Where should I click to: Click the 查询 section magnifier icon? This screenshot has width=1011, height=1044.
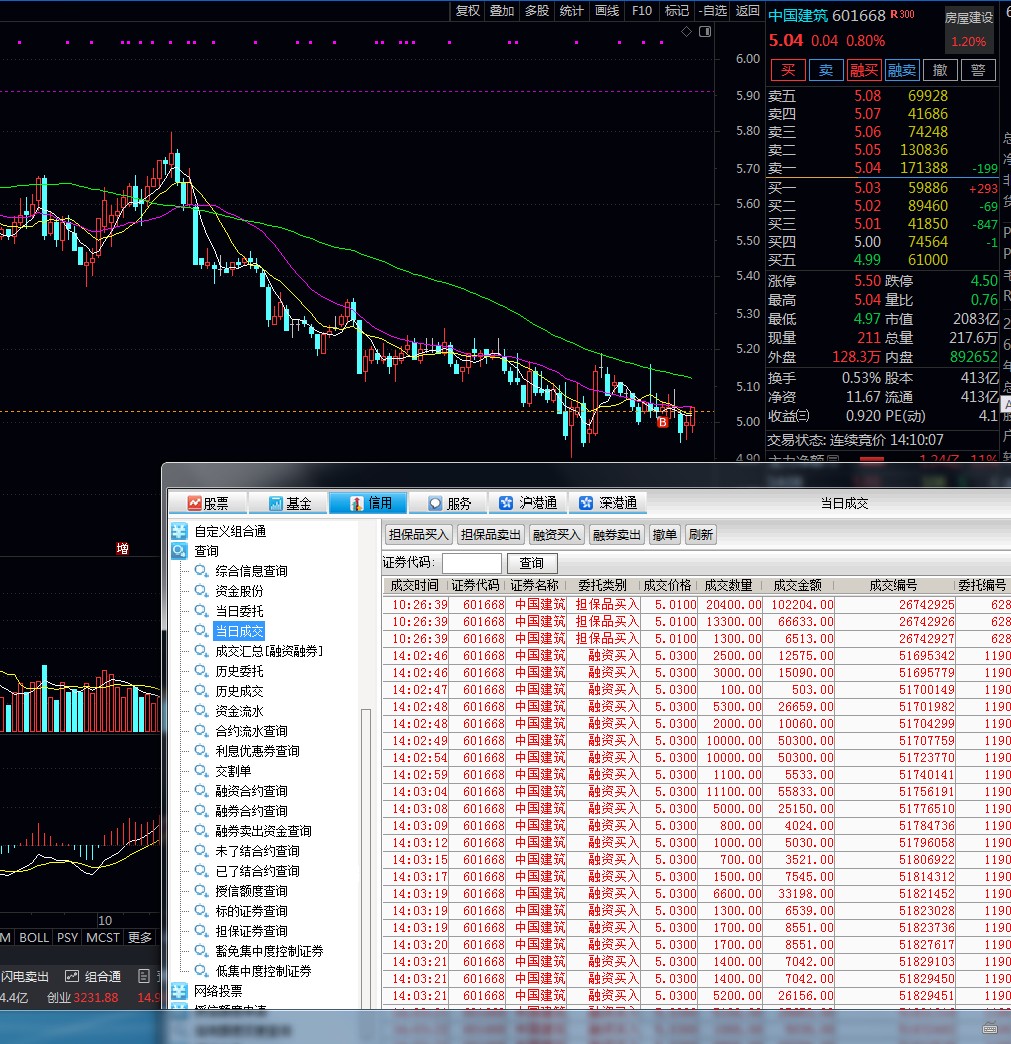179,551
